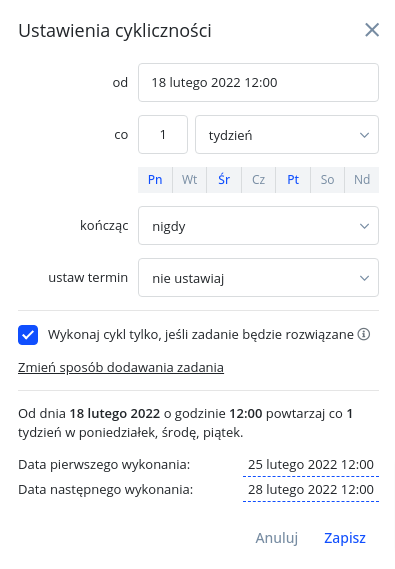The height and width of the screenshot is (569, 395).
Task: Edit next execution date 28 lutego 2022
Action: pos(311,490)
